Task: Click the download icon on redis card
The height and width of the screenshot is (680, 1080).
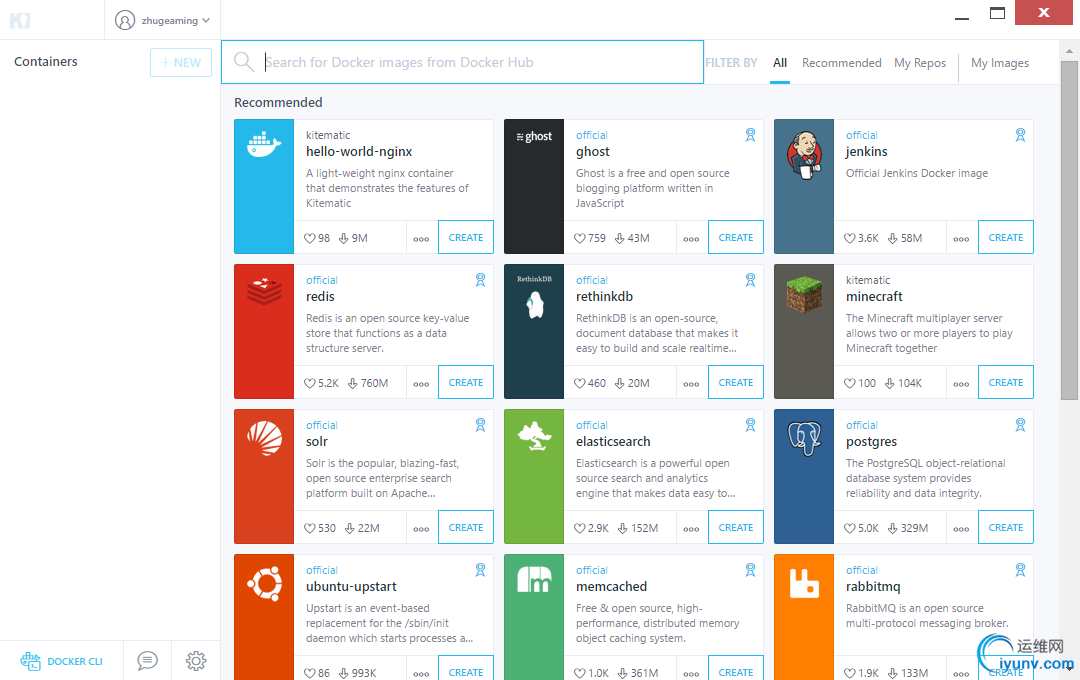Action: pos(353,383)
